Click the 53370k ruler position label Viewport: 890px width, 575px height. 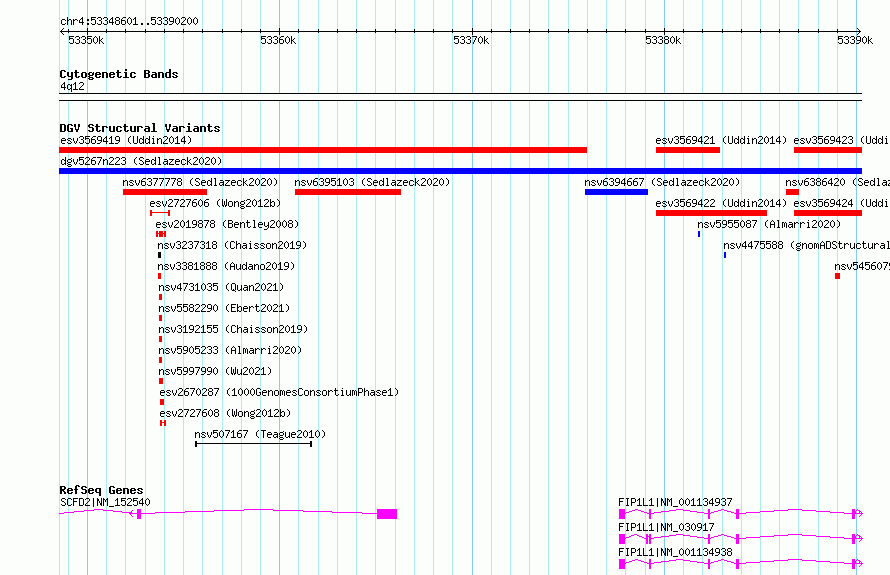pos(471,40)
